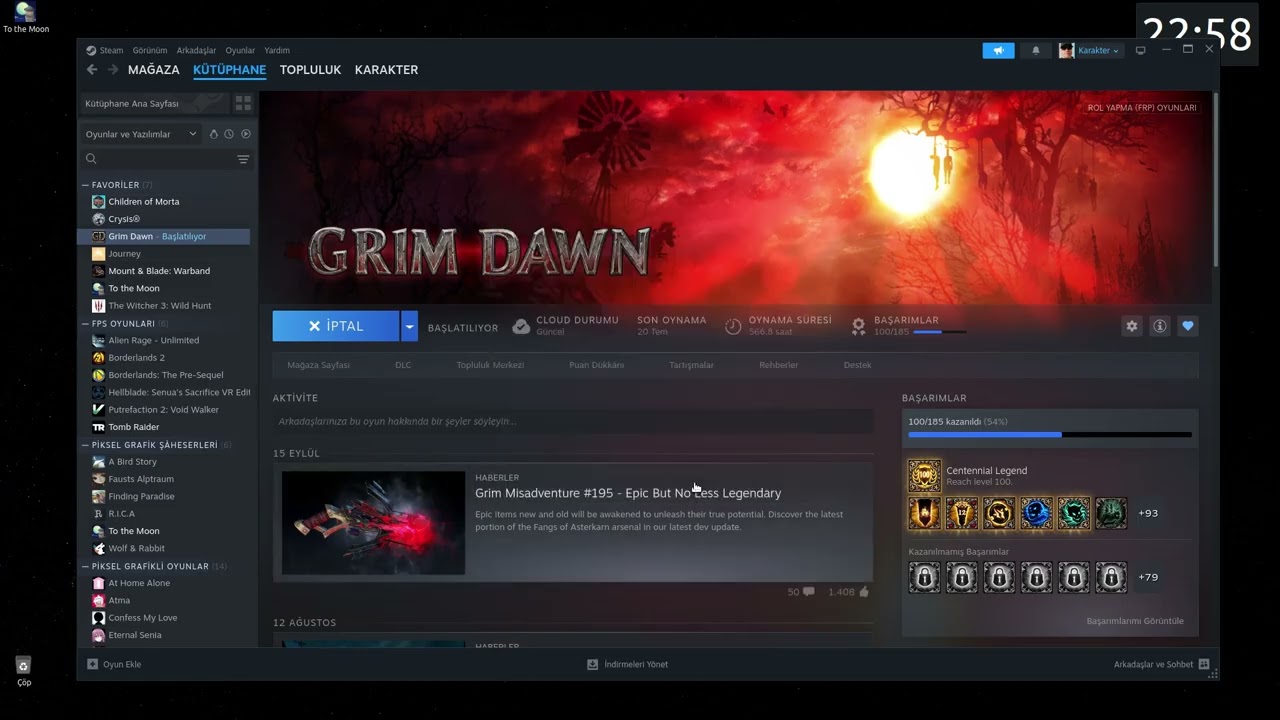Open the notifications bell icon
Viewport: 1280px width, 720px height.
[x=1036, y=50]
